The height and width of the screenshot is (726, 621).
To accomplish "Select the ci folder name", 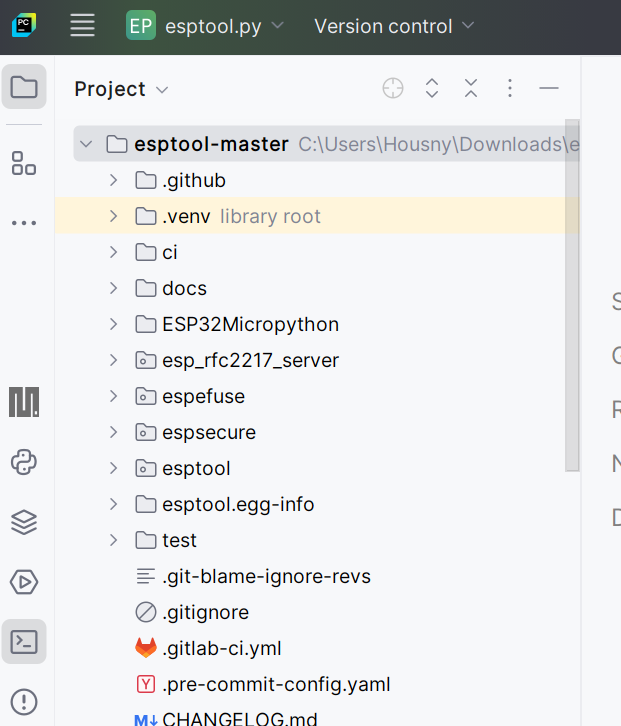I will point(169,252).
